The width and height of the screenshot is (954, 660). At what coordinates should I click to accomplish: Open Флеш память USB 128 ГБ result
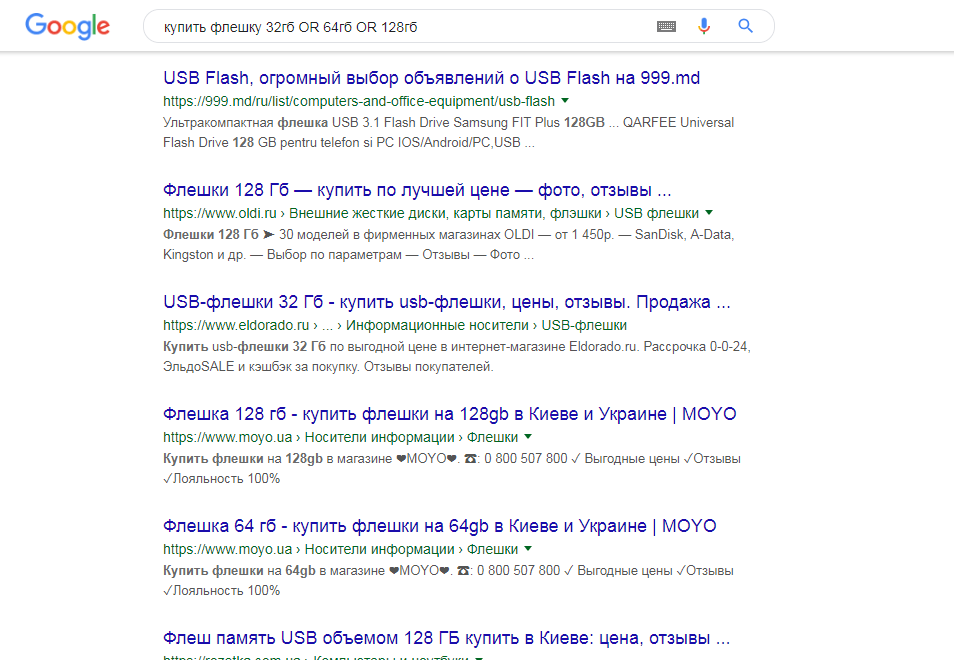pyautogui.click(x=446, y=637)
